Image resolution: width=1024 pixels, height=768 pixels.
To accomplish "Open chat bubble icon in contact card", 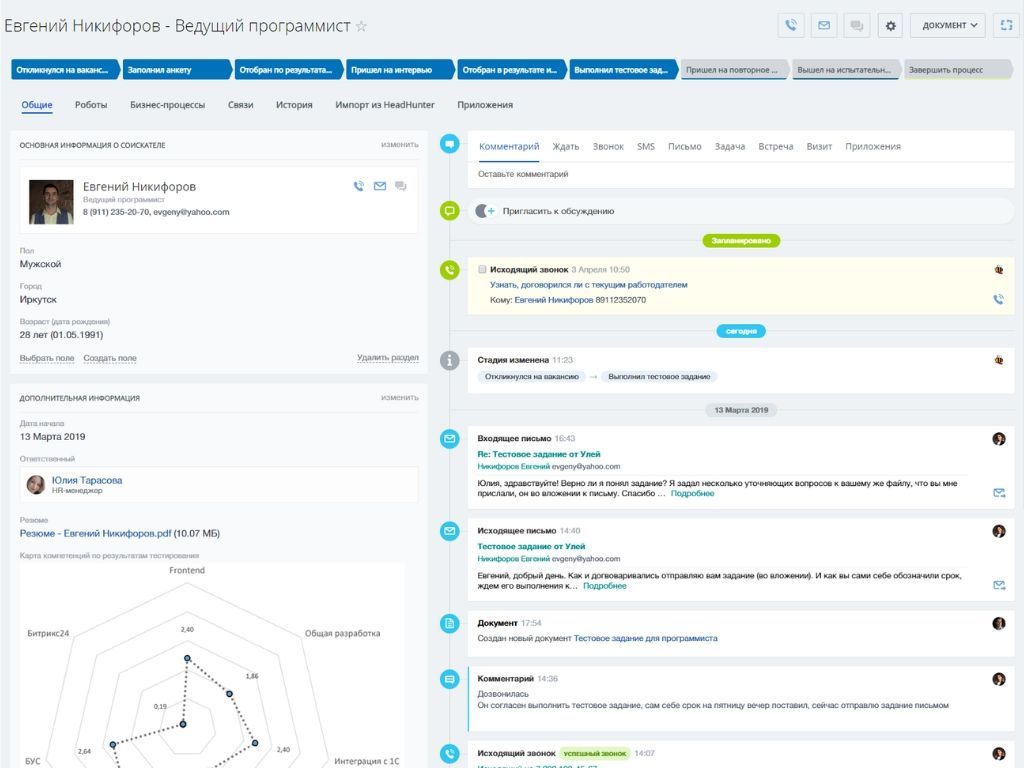I will click(400, 186).
